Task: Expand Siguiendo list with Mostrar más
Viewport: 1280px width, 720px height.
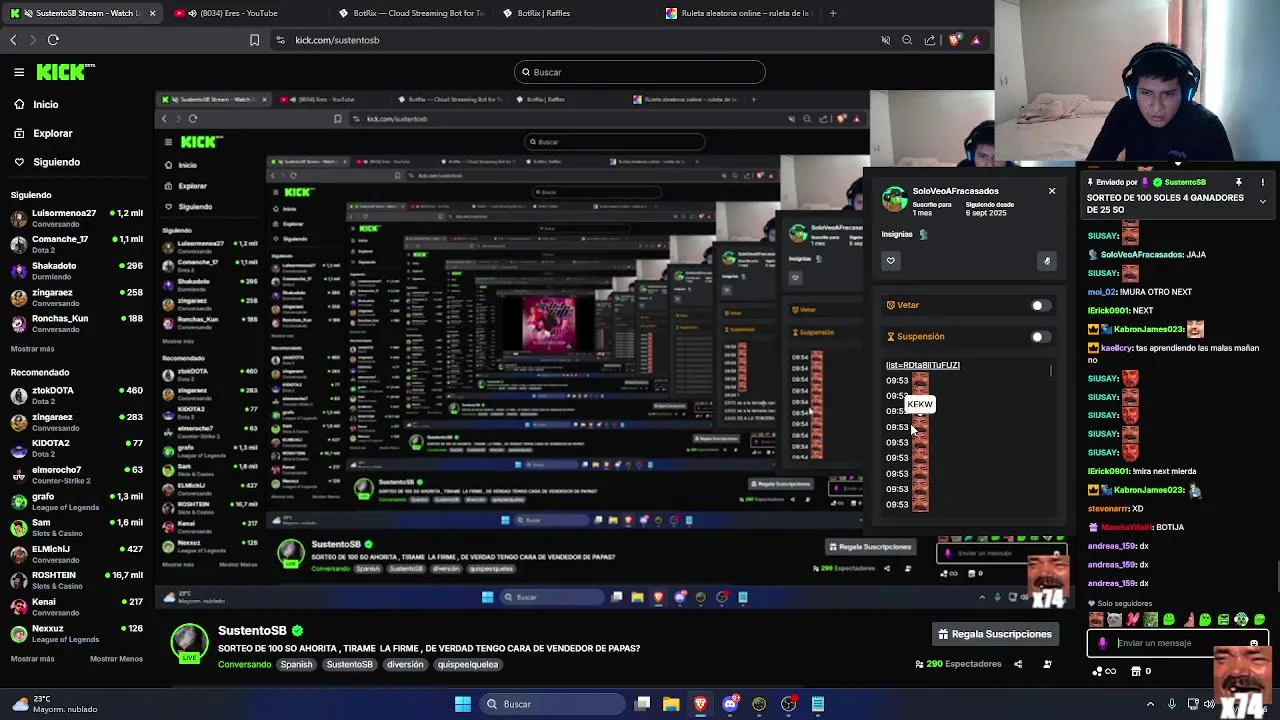Action: (32, 349)
